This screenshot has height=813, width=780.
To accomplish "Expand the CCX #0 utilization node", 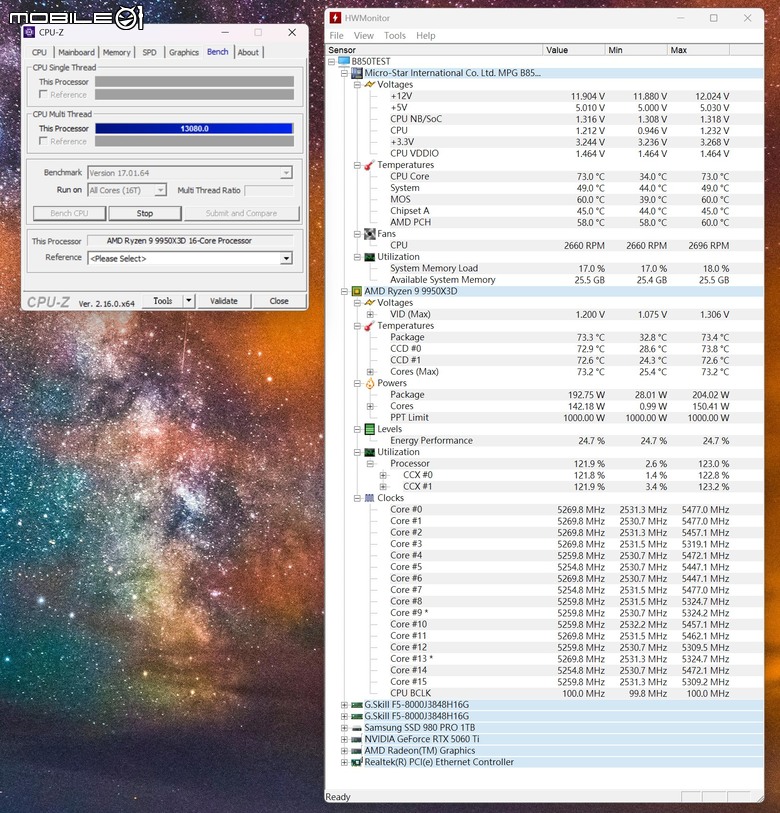I will (383, 475).
